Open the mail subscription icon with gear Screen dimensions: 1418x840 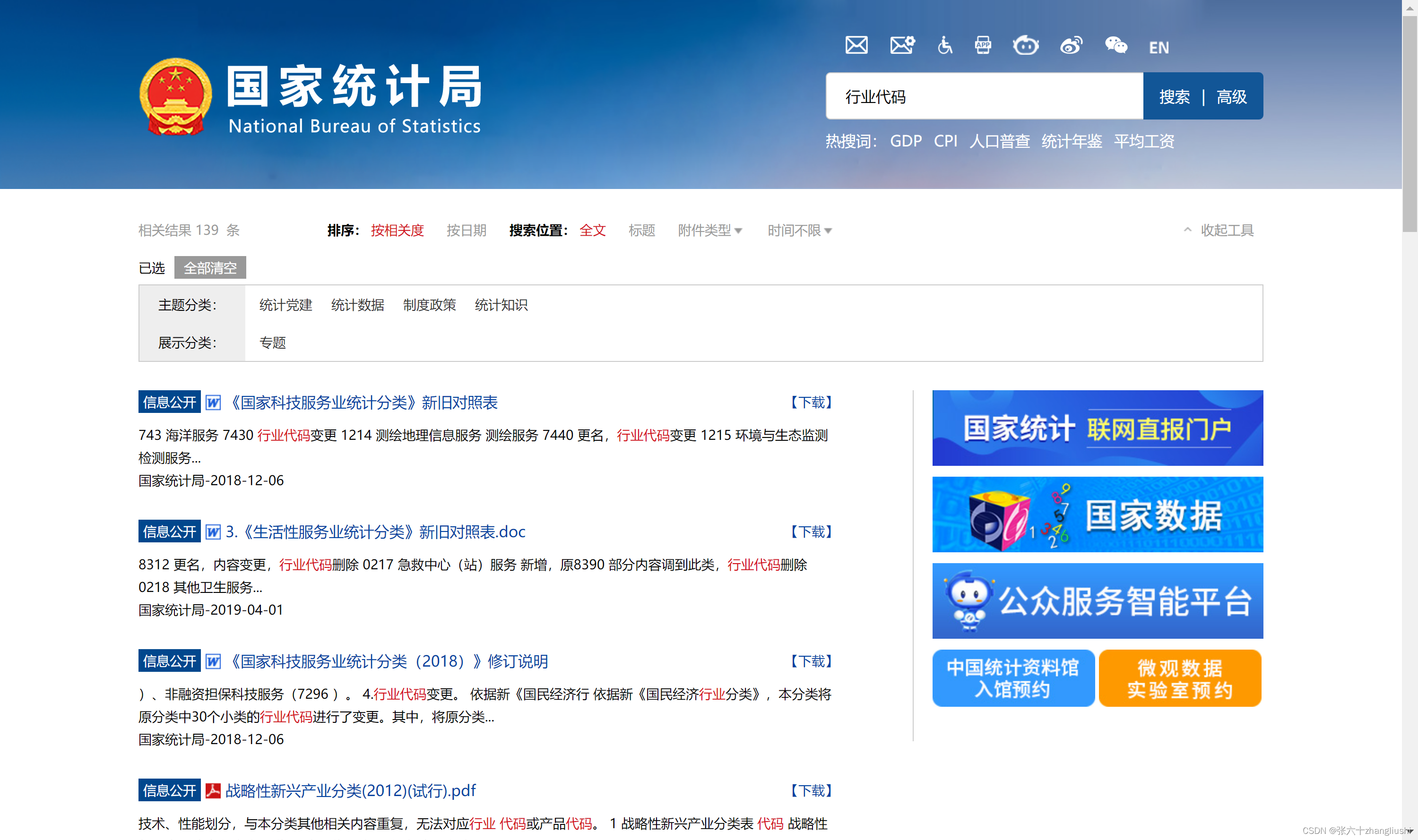click(902, 45)
